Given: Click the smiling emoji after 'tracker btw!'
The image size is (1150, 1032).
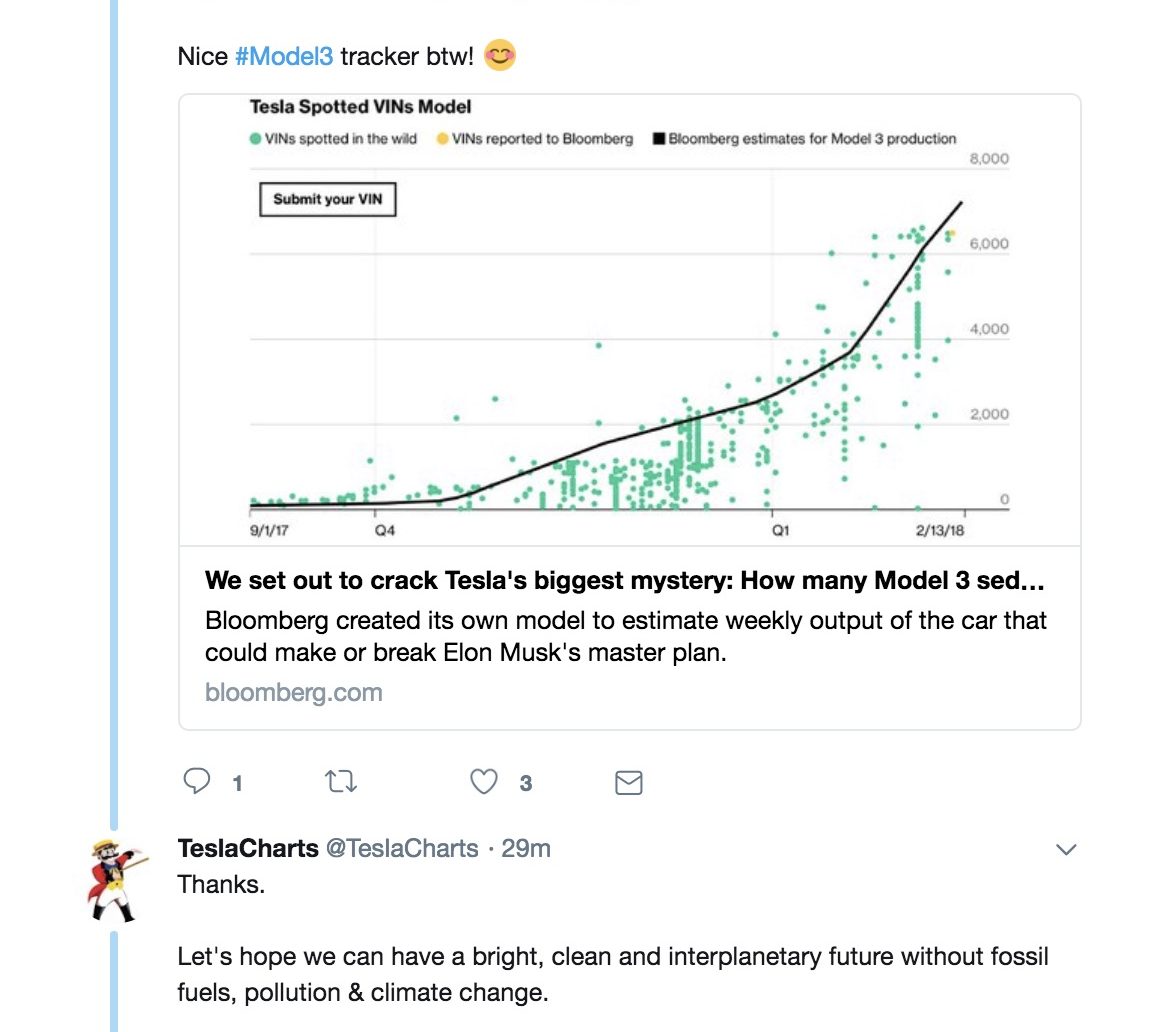Looking at the screenshot, I should pyautogui.click(x=499, y=56).
